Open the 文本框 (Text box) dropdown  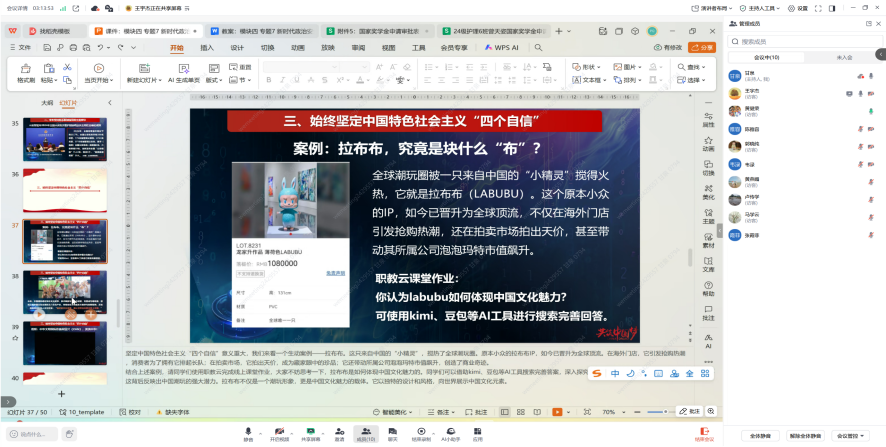point(589,80)
